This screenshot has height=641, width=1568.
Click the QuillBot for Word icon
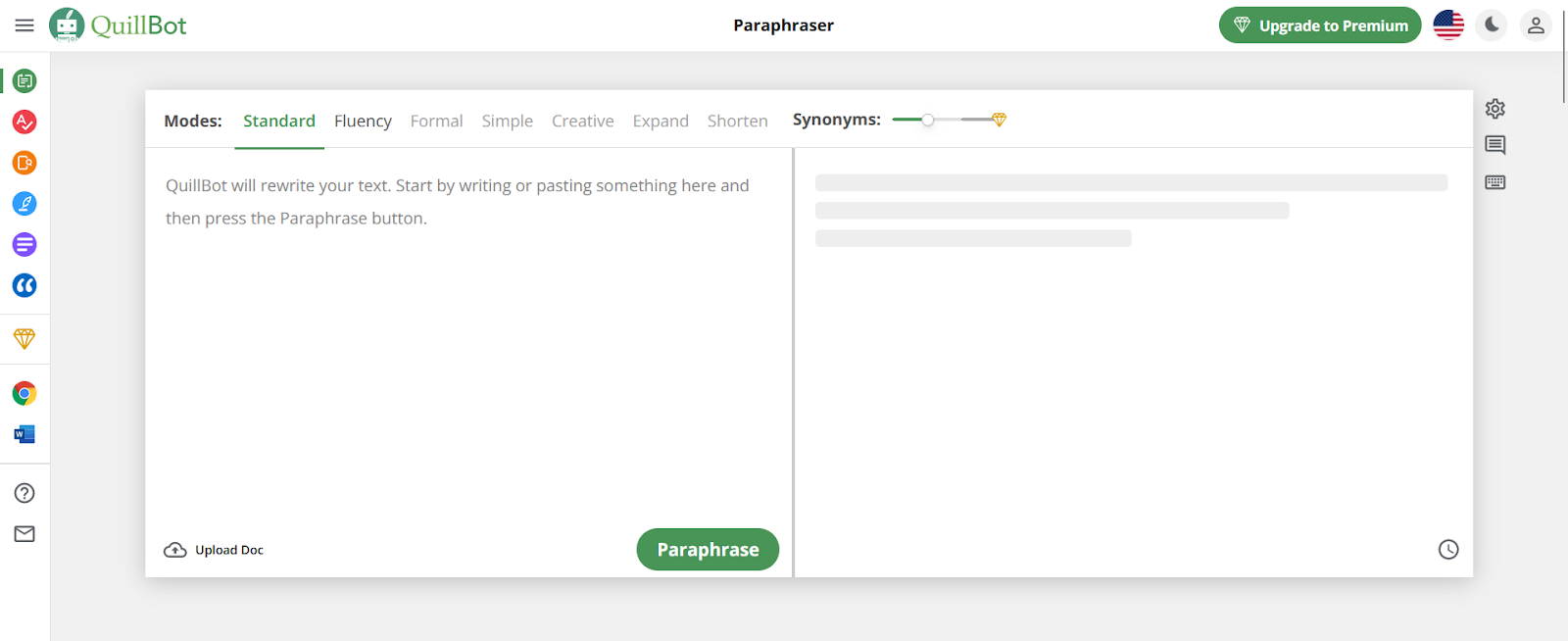pyautogui.click(x=24, y=434)
